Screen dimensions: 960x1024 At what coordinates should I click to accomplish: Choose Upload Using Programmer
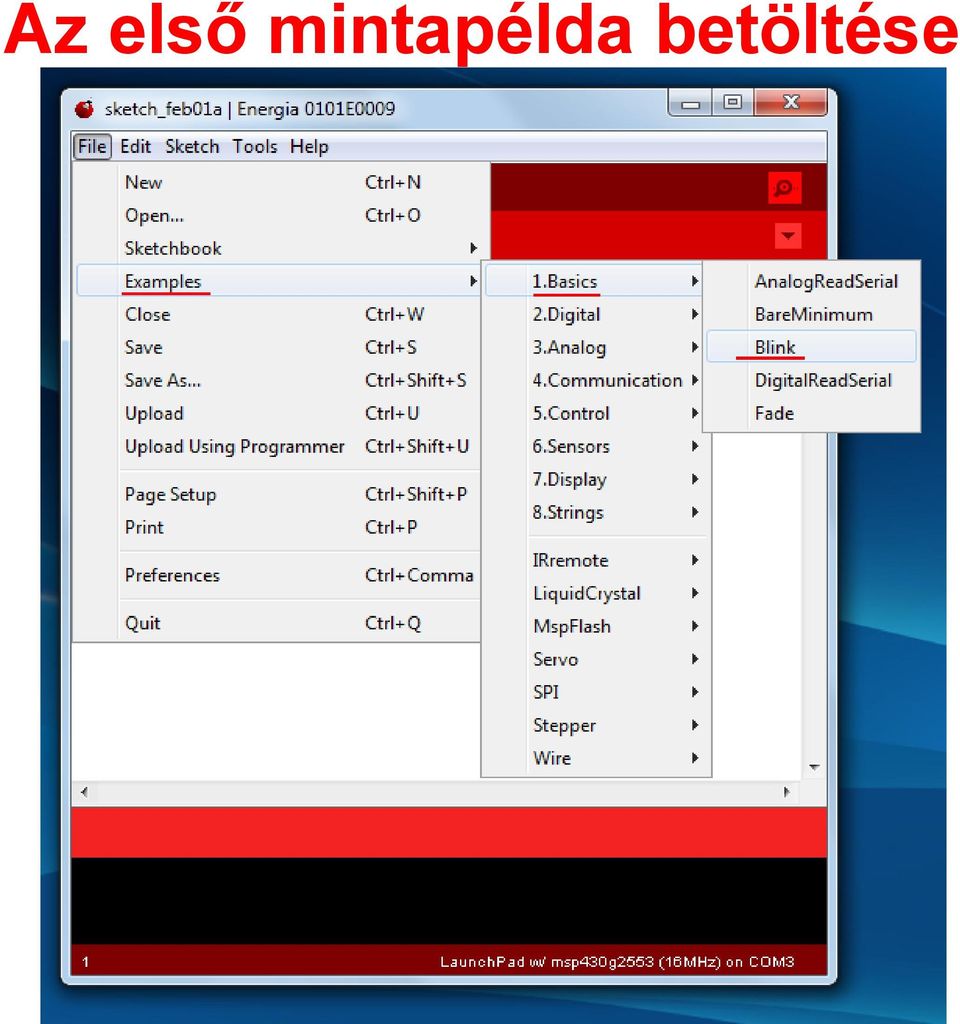coord(278,446)
